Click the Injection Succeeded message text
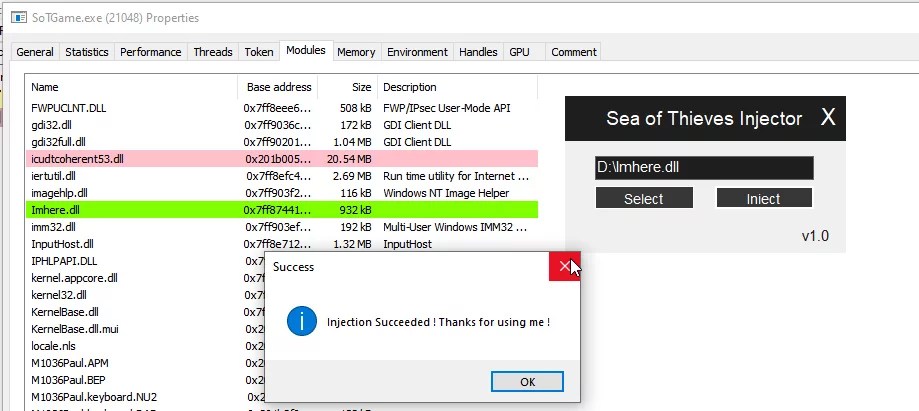The height and width of the screenshot is (411, 919). pos(438,322)
